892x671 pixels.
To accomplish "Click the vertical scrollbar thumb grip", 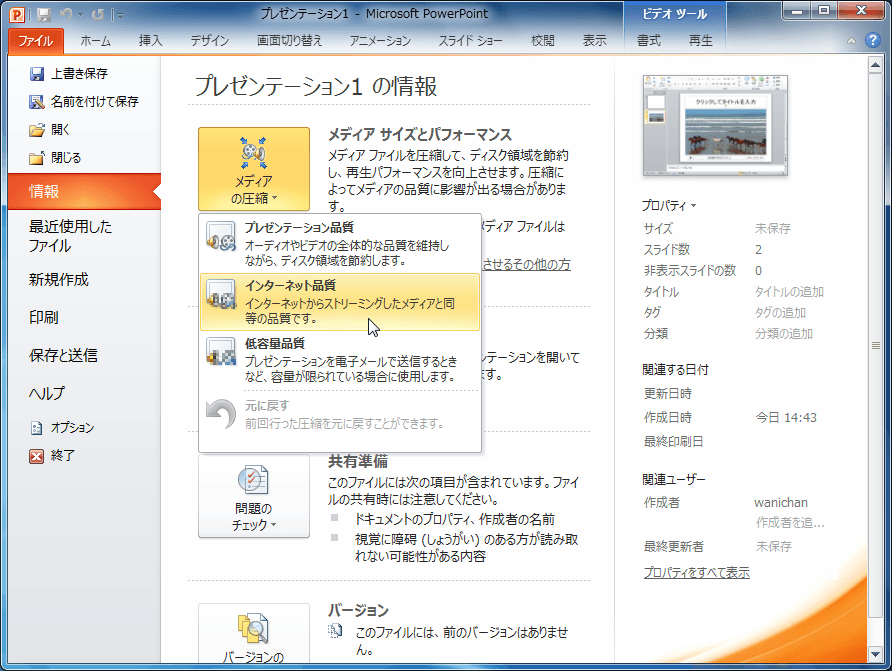I will (876, 345).
